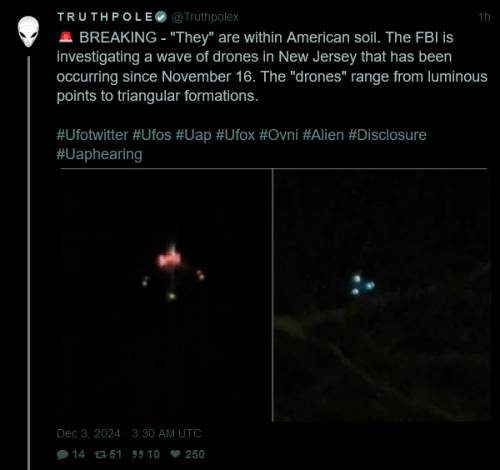
Task: Click the quote marks icon
Action: pos(137,454)
